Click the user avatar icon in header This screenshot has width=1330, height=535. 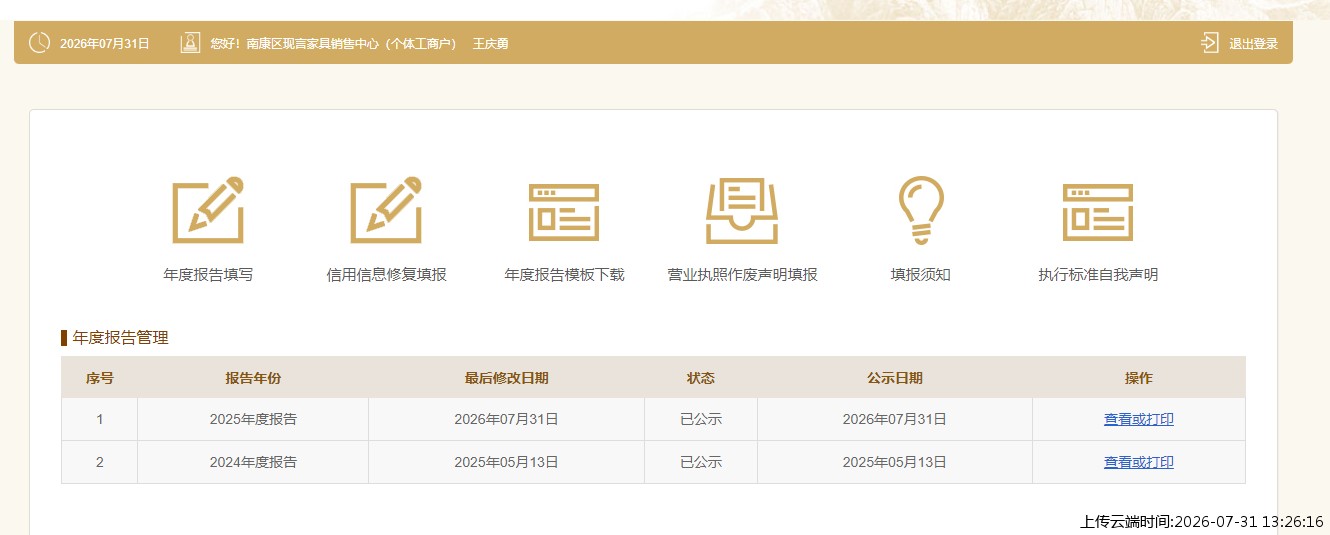(190, 43)
